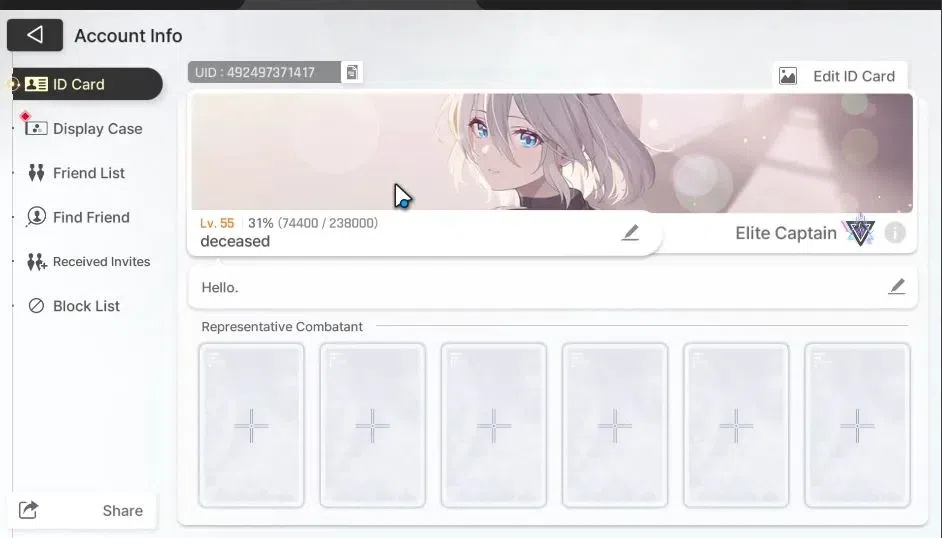Click the UID 492497371417 text

click(x=255, y=73)
